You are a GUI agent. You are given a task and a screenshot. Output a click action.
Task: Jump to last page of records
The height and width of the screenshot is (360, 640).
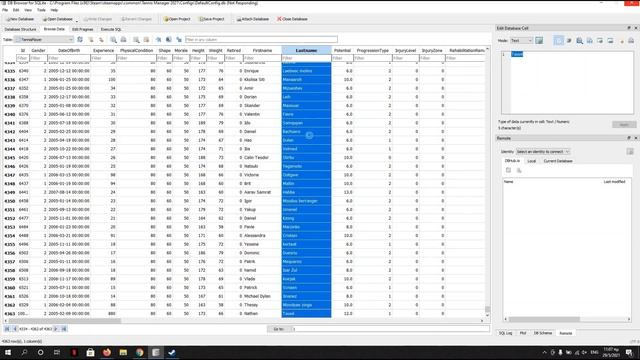[64, 329]
